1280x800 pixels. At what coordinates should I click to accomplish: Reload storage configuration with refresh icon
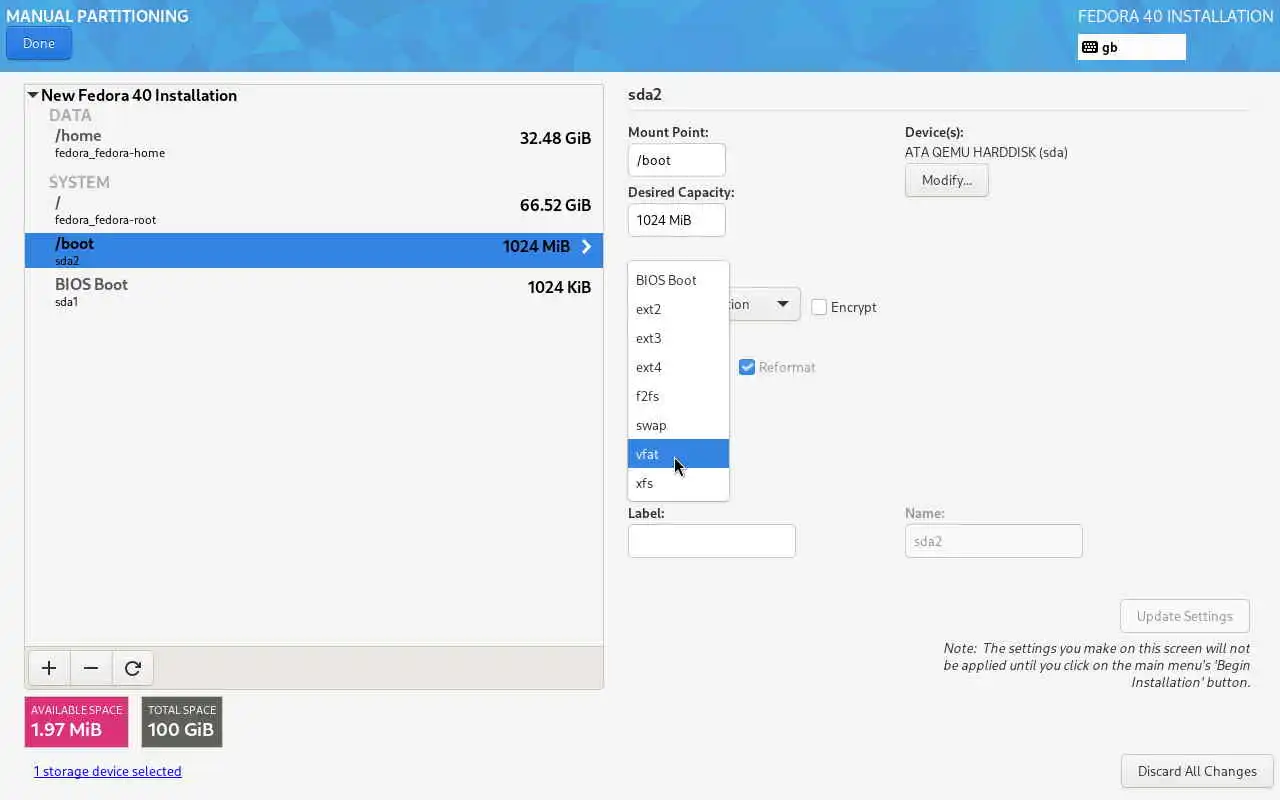coord(133,668)
